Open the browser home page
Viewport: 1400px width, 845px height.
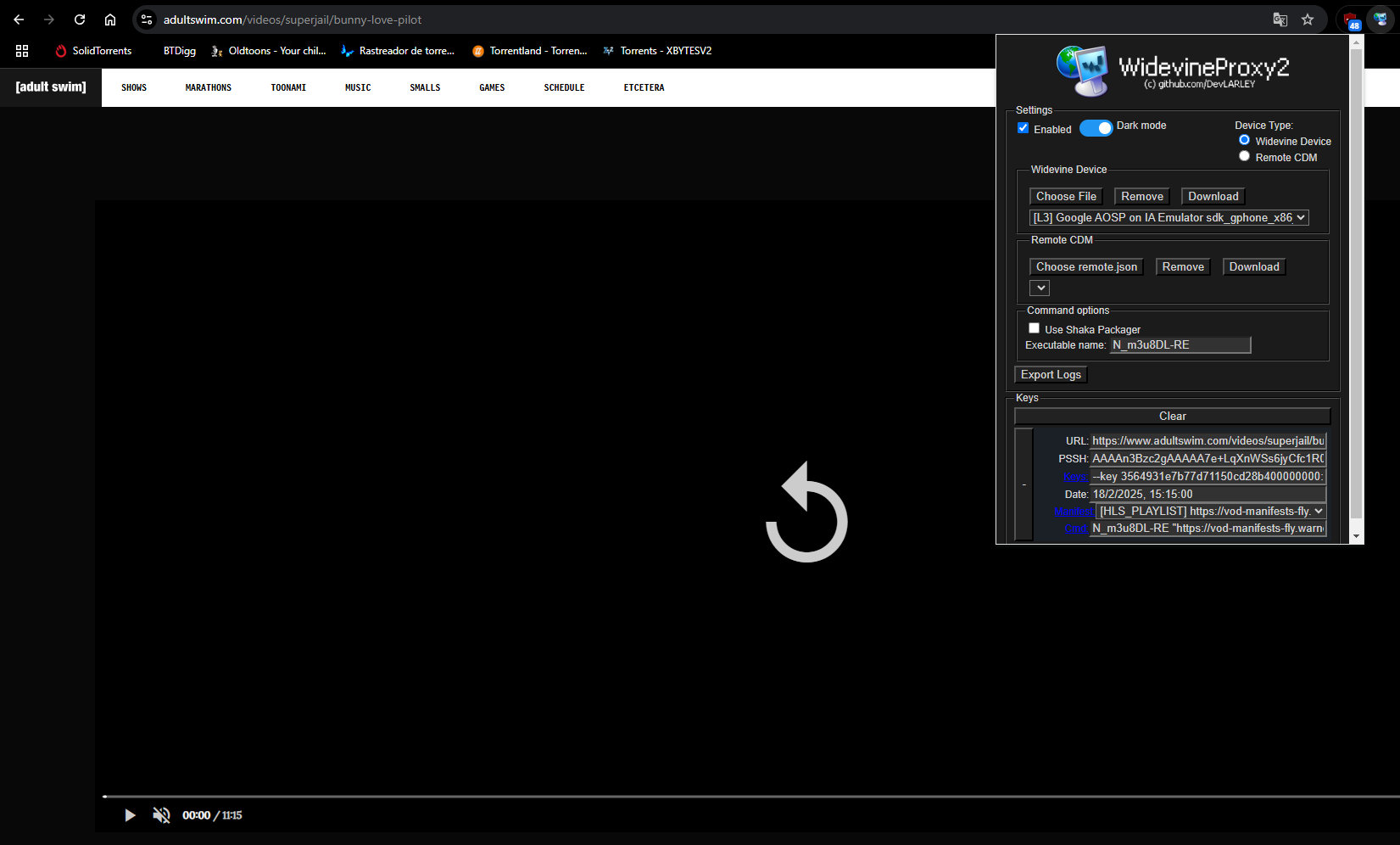tap(110, 20)
